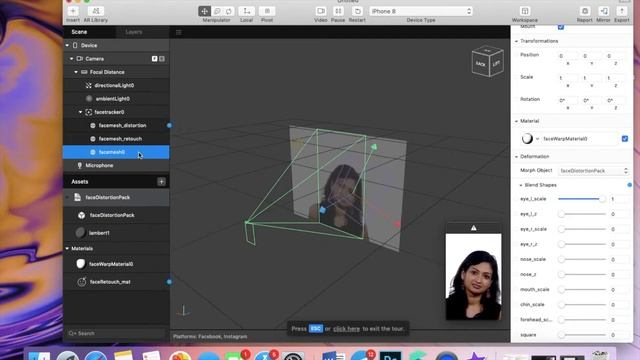Click the simulator face preview thumbnail

(x=473, y=276)
